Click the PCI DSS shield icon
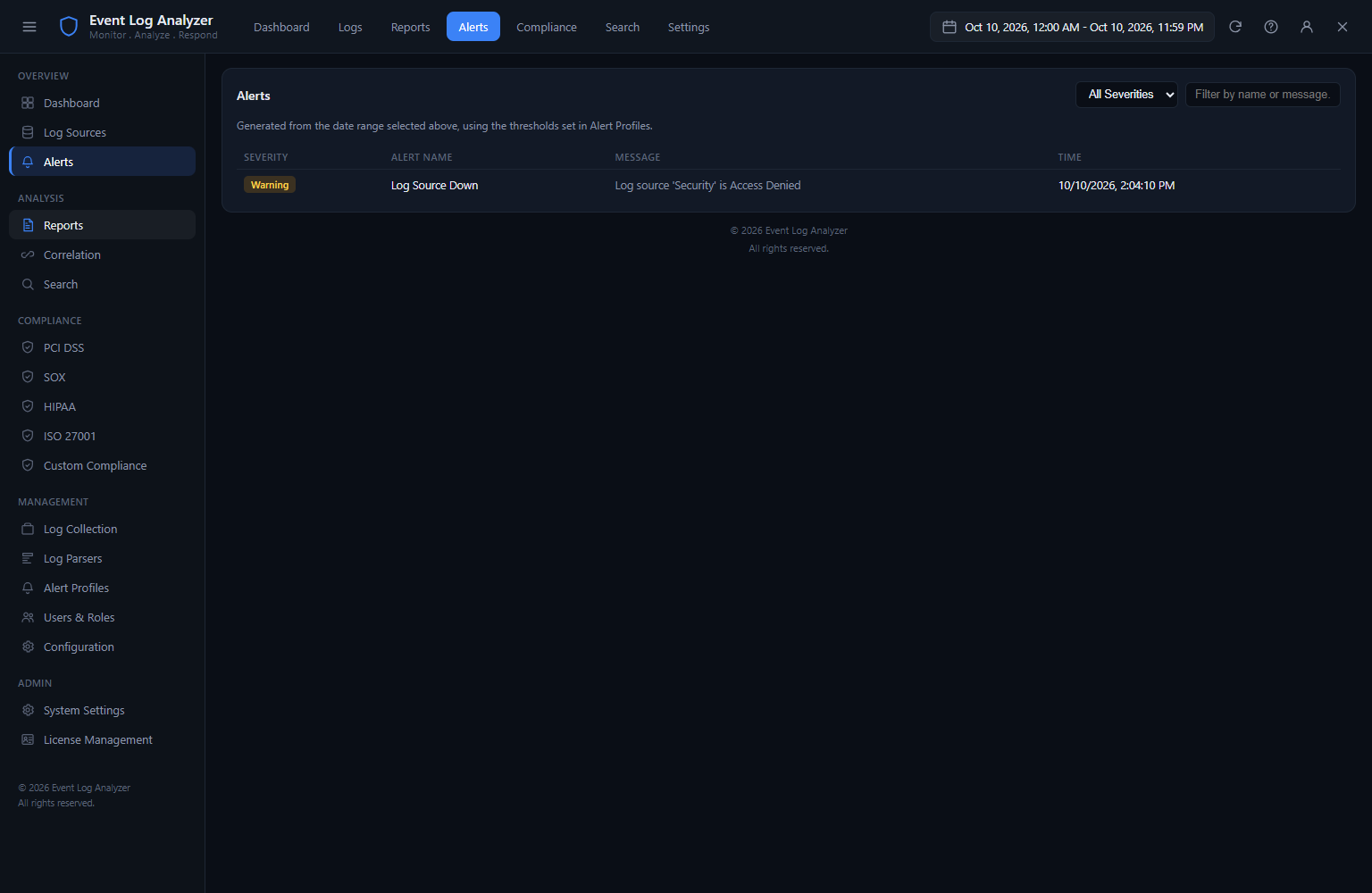 pyautogui.click(x=28, y=347)
